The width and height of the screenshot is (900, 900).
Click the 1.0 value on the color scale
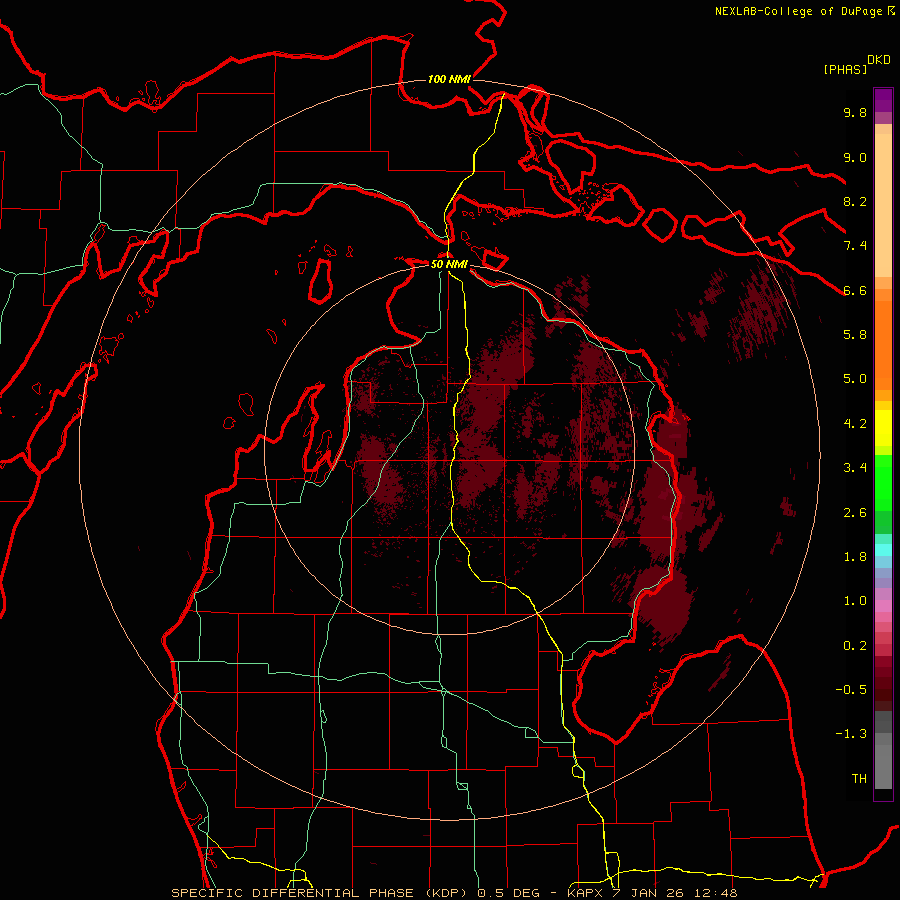(855, 601)
